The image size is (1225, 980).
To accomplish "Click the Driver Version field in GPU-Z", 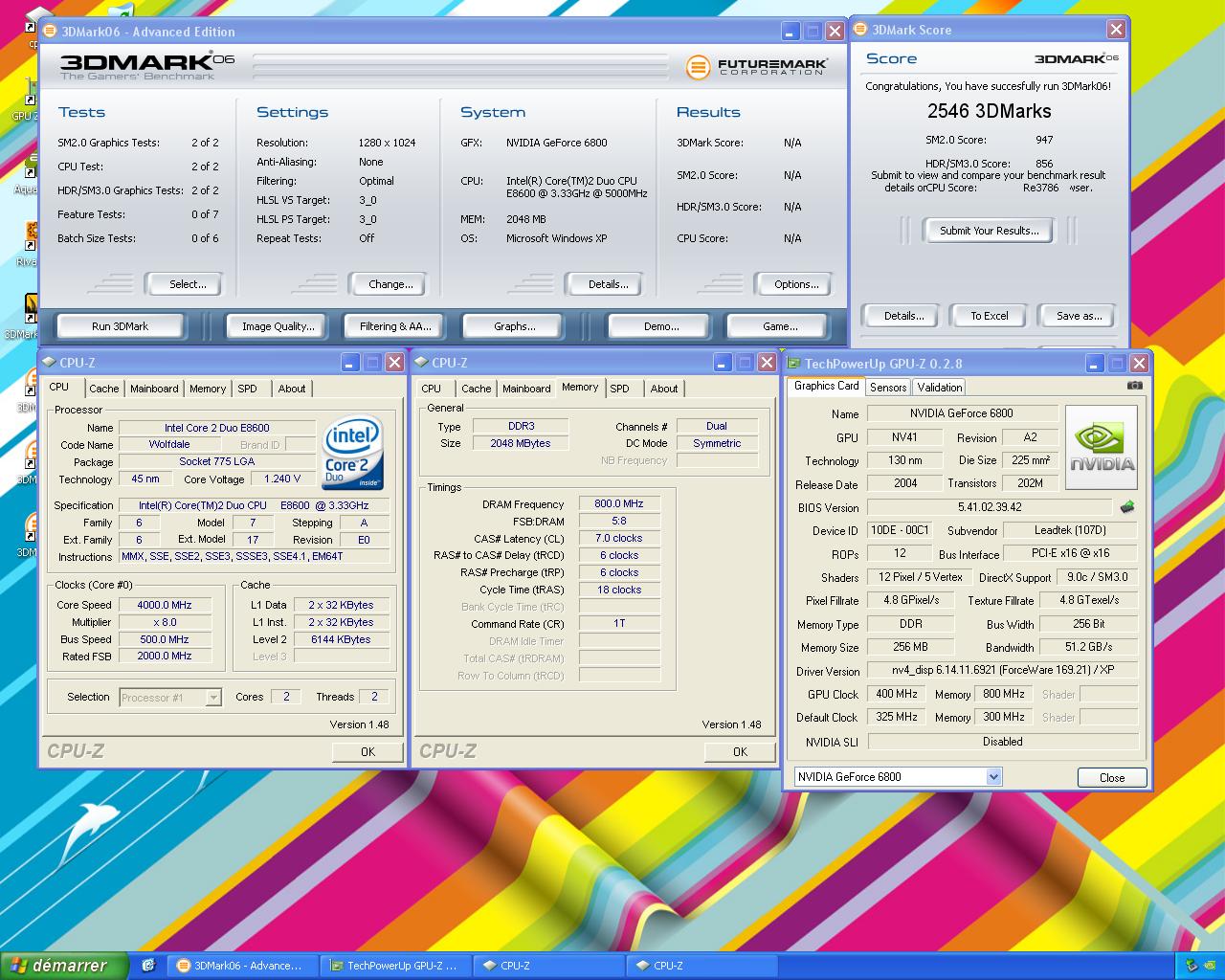I will (x=1002, y=670).
